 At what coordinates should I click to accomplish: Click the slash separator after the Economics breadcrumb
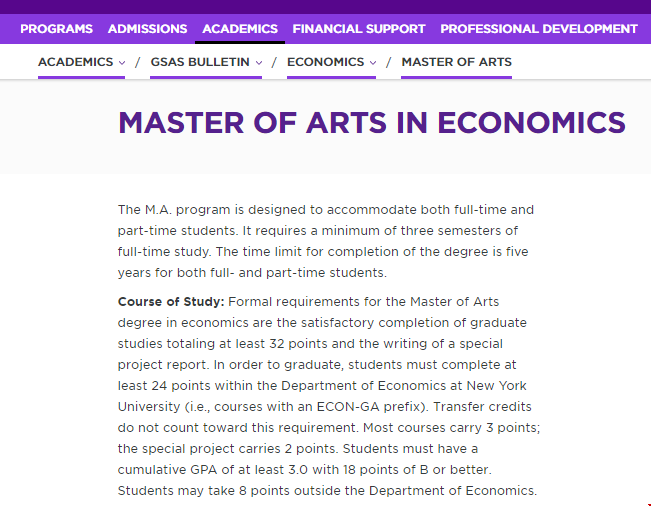click(389, 63)
